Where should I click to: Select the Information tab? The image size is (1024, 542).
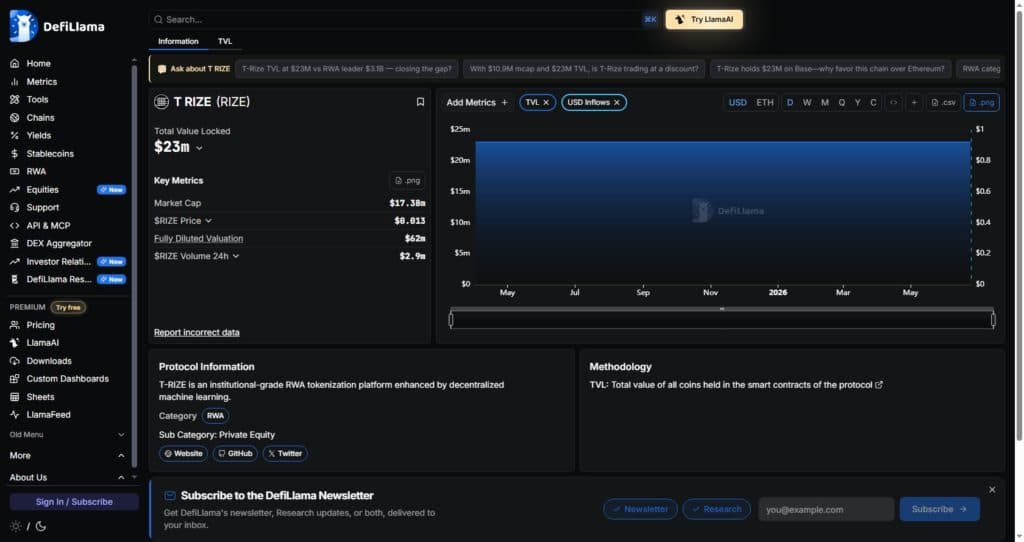point(178,41)
